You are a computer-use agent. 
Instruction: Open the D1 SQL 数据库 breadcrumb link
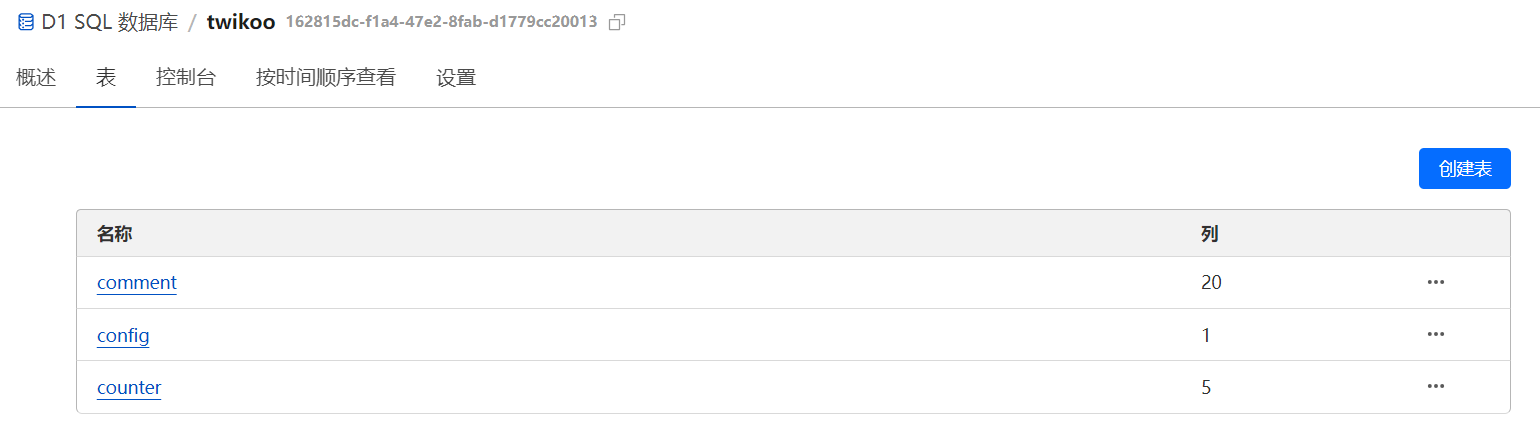coord(109,22)
